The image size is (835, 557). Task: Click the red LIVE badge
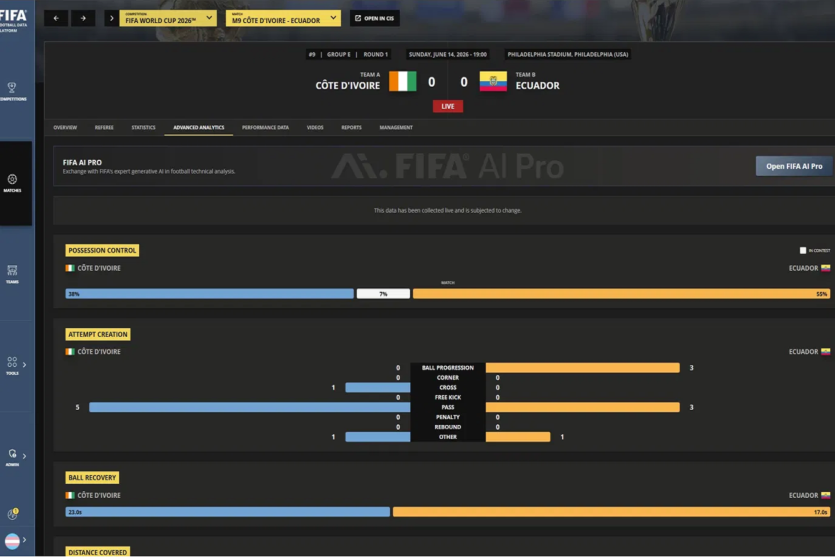[x=448, y=107]
